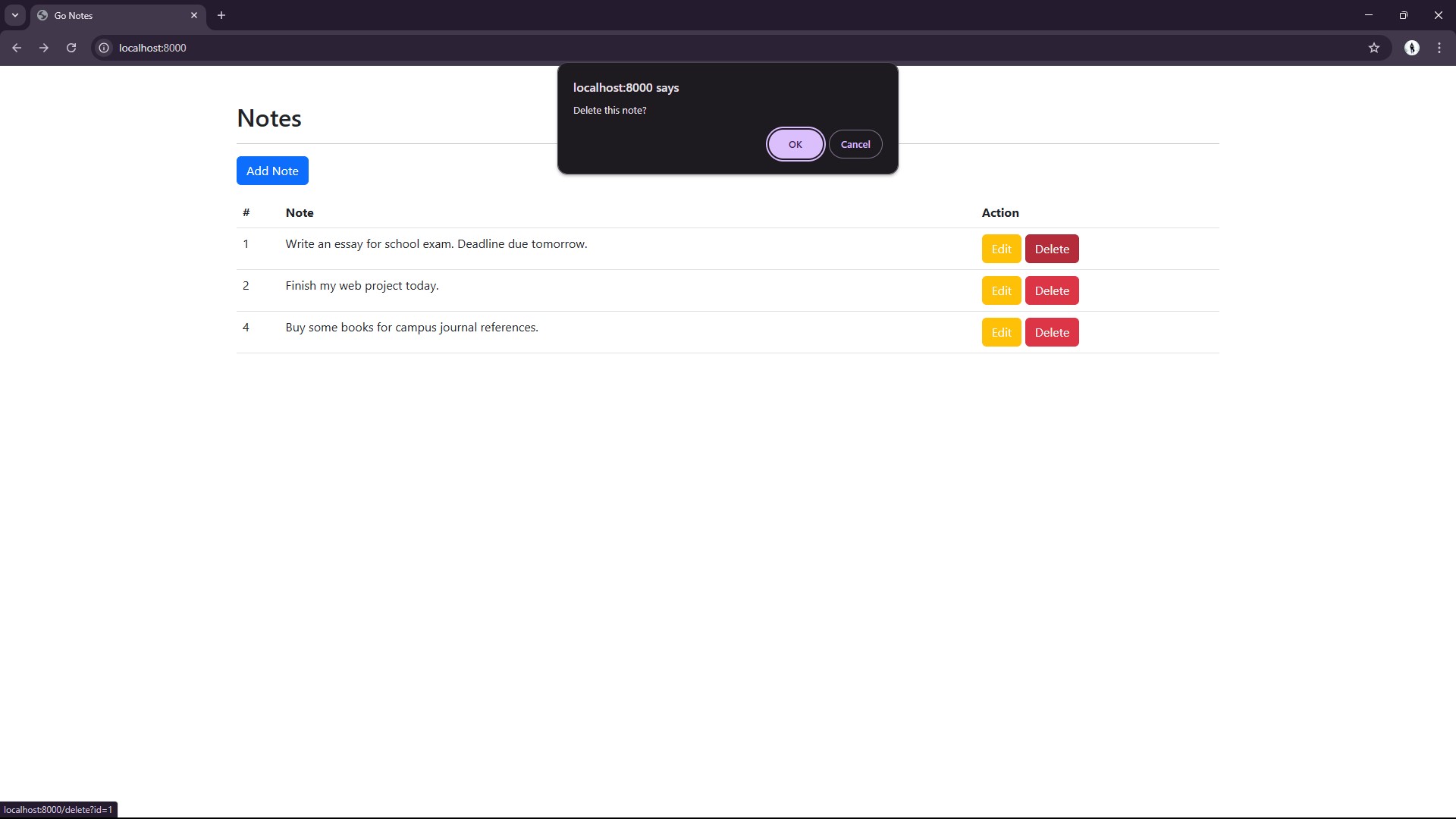The height and width of the screenshot is (819, 1456).
Task: Close the browser window
Action: [x=1439, y=15]
